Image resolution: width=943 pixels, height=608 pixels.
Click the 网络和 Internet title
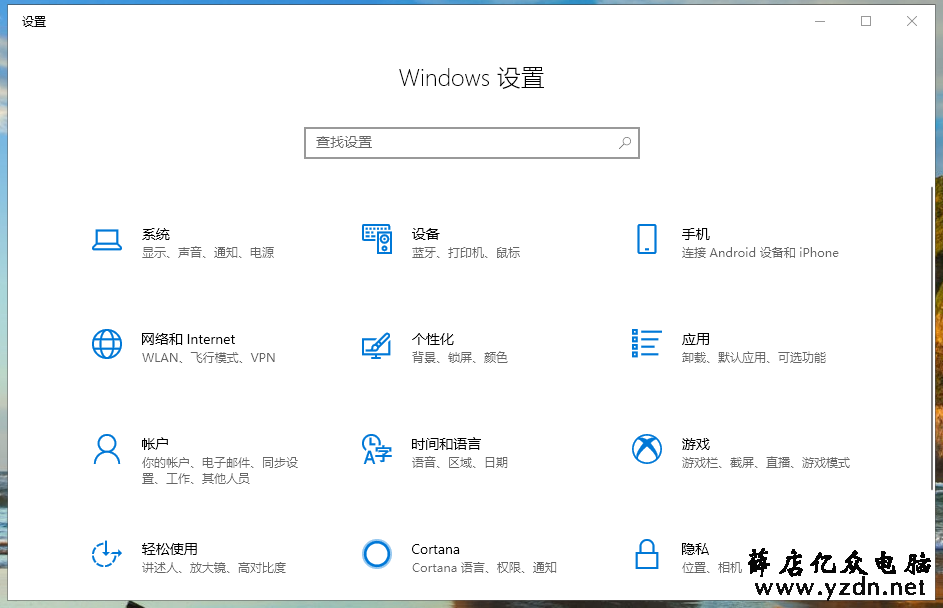188,339
